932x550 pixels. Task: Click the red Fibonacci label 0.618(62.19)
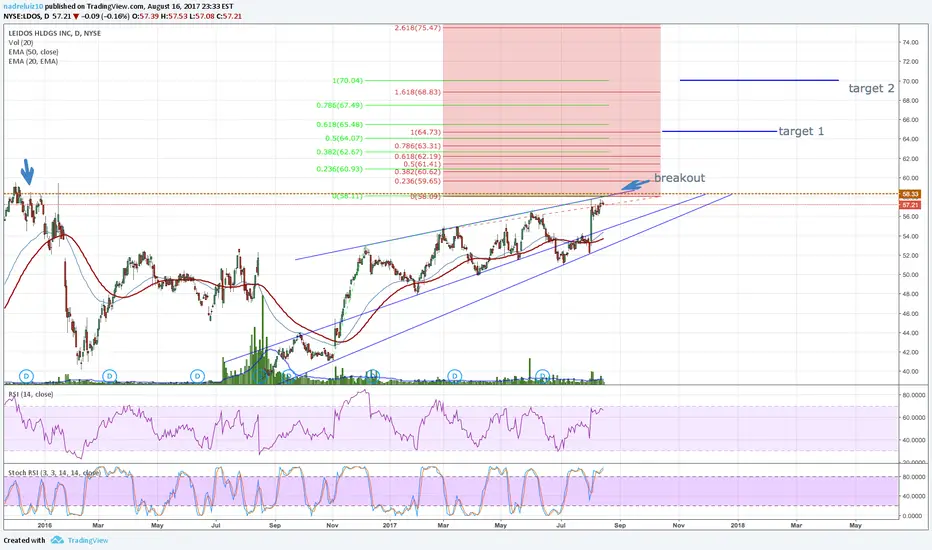click(x=418, y=157)
